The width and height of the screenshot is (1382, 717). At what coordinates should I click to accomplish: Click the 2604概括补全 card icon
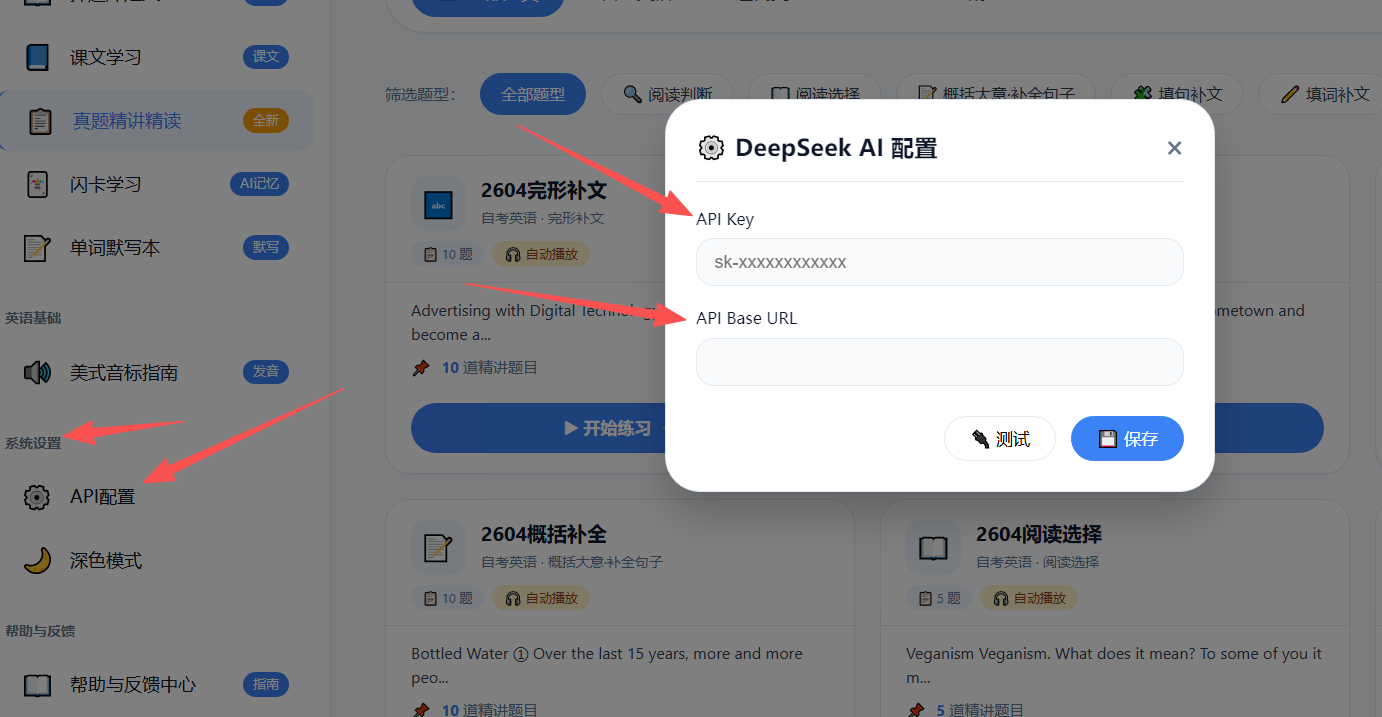pos(438,547)
